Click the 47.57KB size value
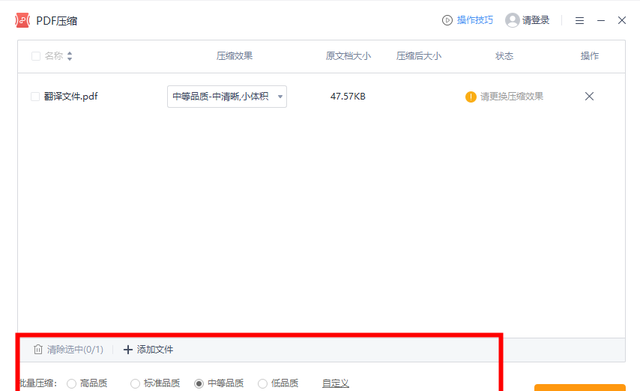 348,96
